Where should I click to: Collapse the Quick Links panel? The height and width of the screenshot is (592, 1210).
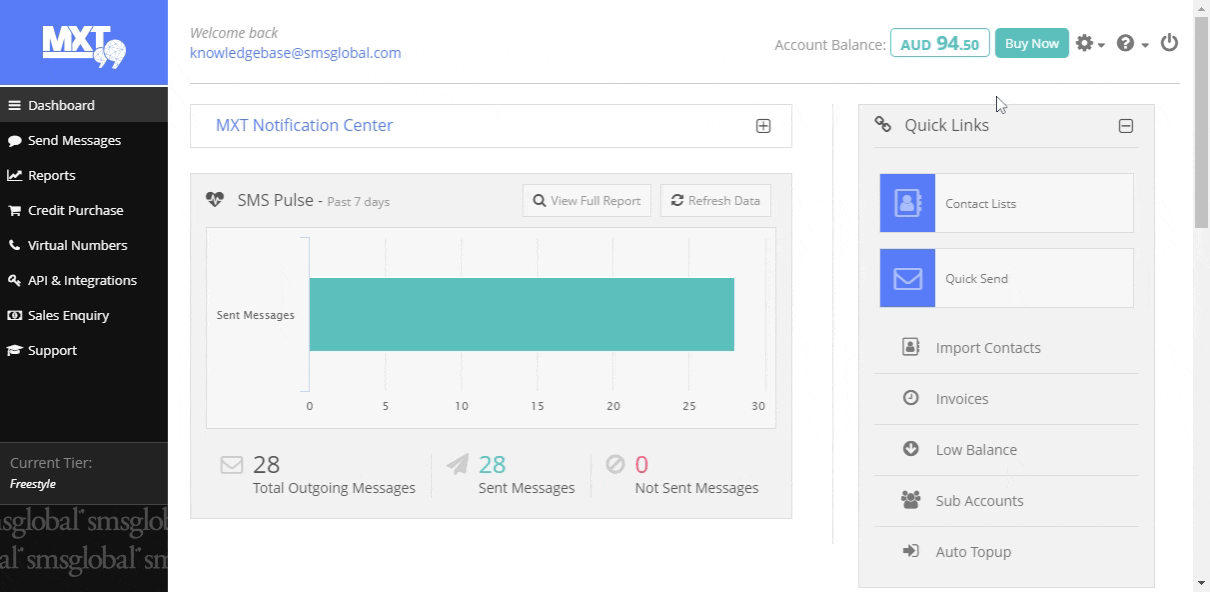[x=1126, y=126]
